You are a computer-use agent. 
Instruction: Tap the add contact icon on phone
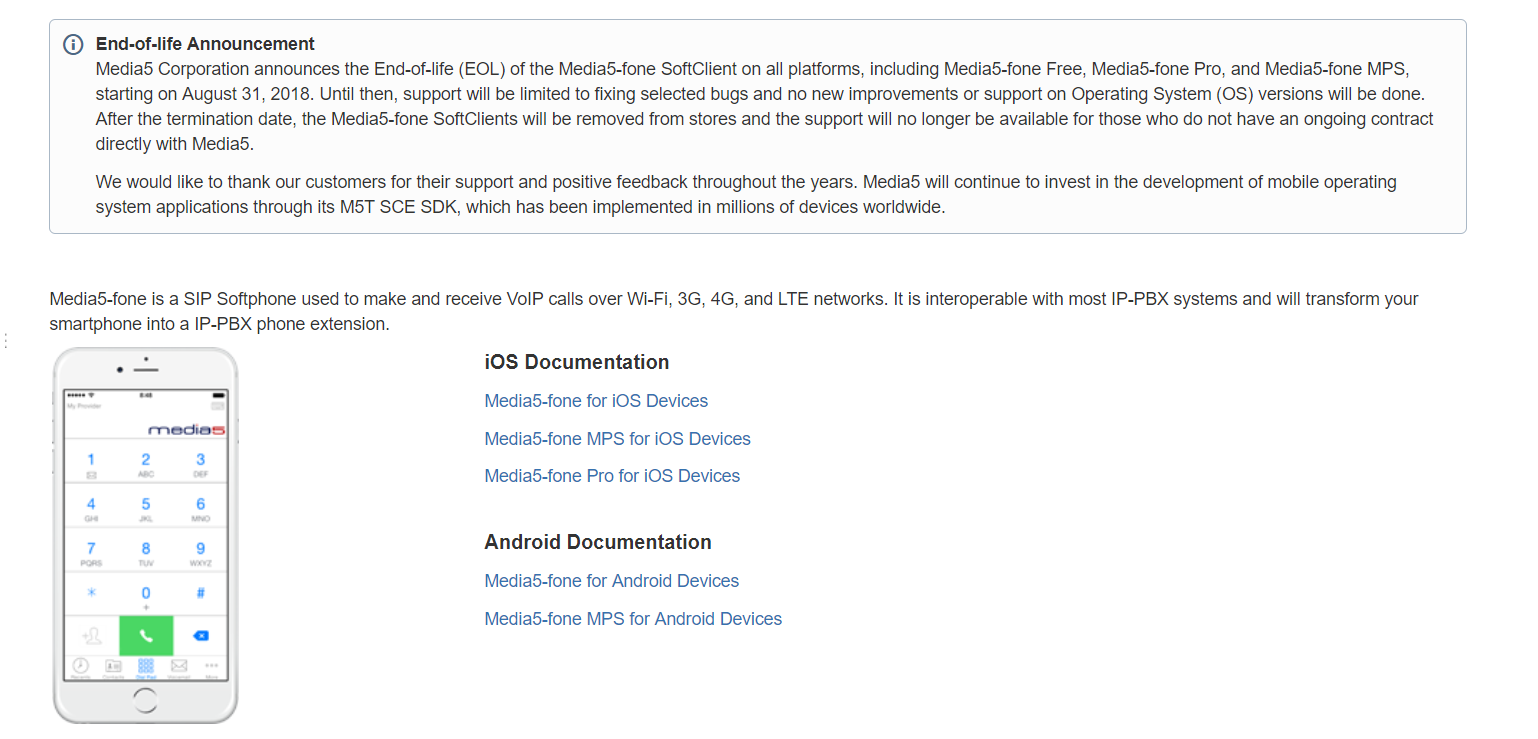[92, 636]
